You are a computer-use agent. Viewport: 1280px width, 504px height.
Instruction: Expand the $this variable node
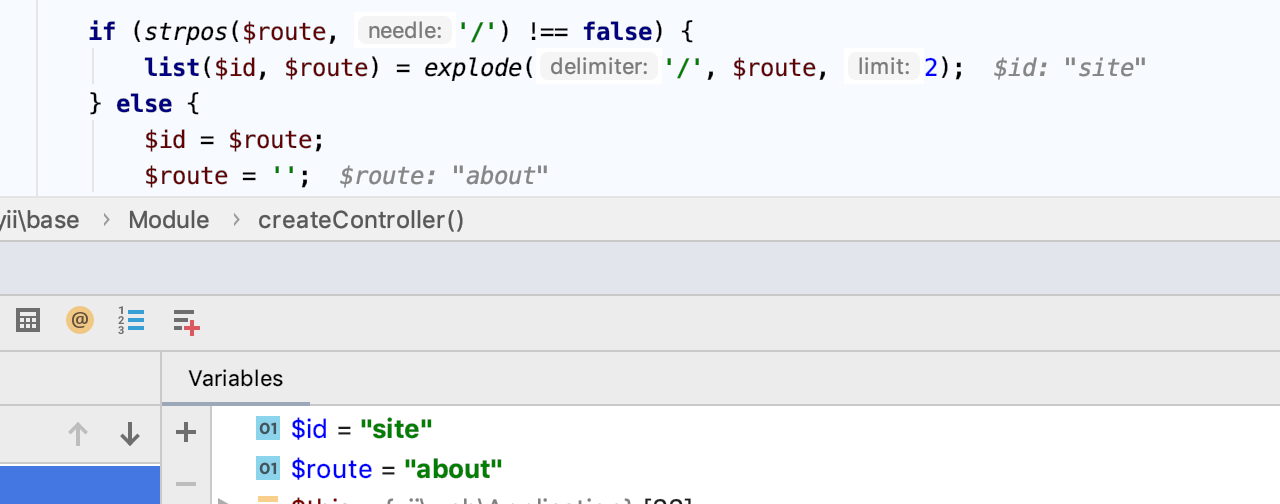[223, 500]
